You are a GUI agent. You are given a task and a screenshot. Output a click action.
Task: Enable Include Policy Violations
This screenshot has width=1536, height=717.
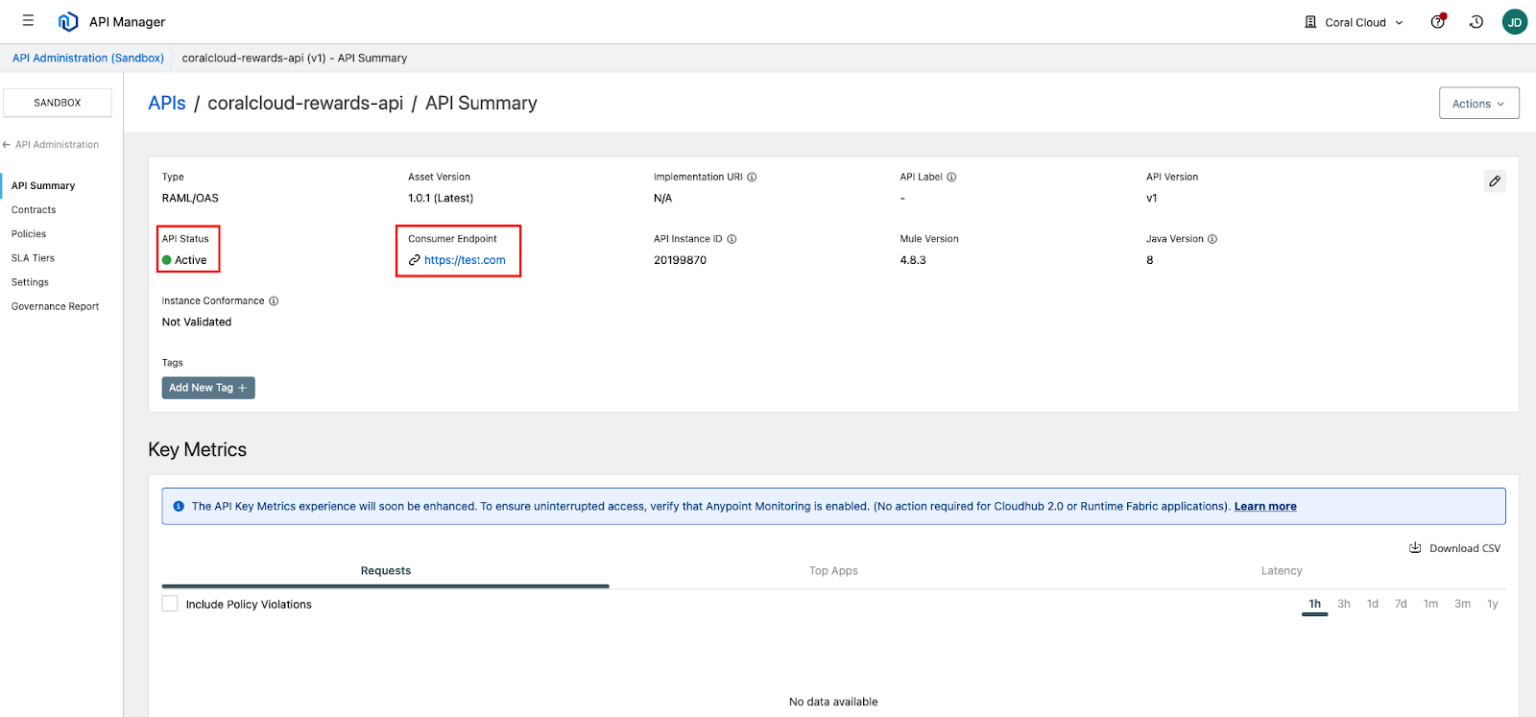(170, 603)
